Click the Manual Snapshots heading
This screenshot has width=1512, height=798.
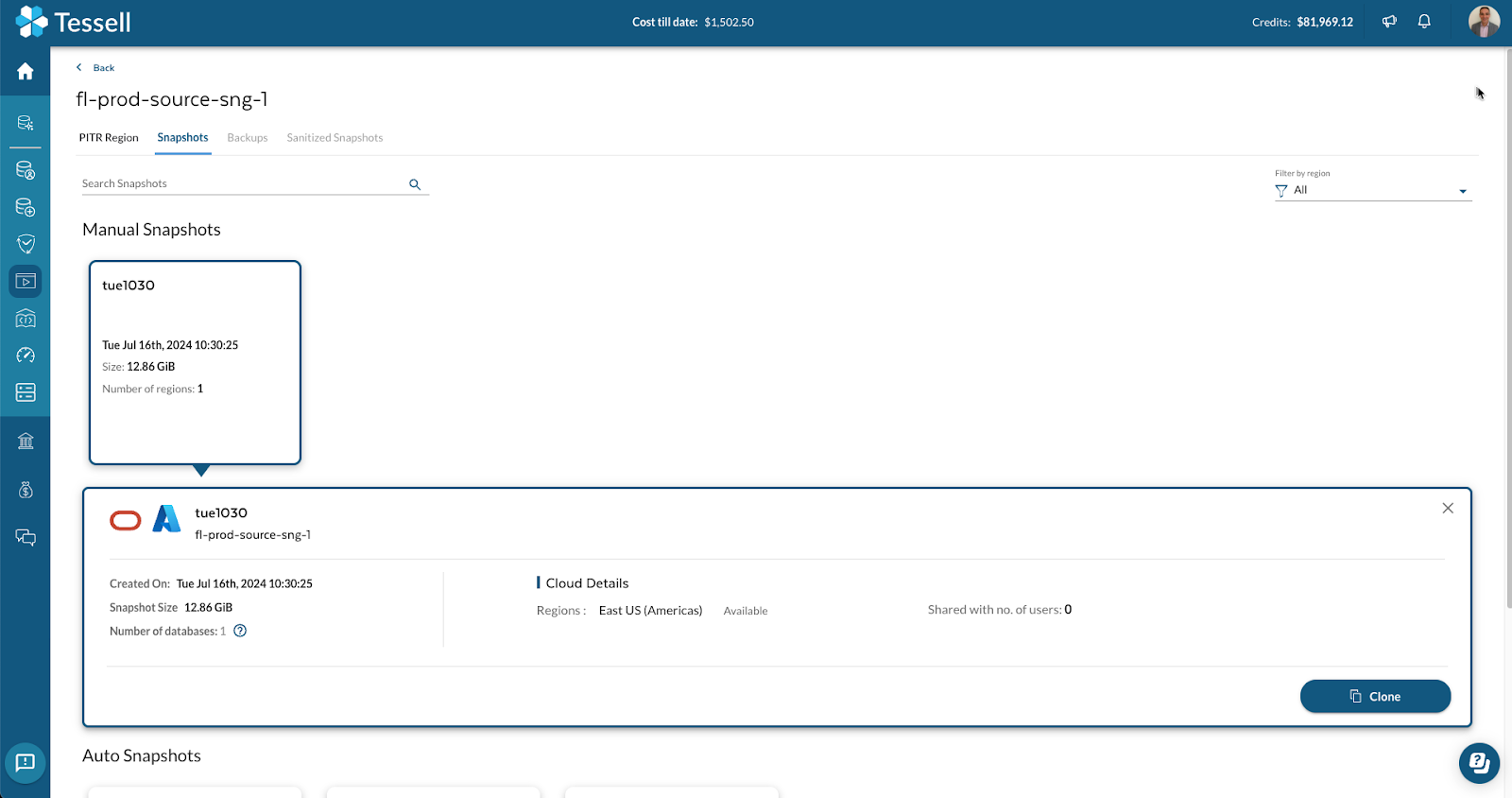[151, 230]
